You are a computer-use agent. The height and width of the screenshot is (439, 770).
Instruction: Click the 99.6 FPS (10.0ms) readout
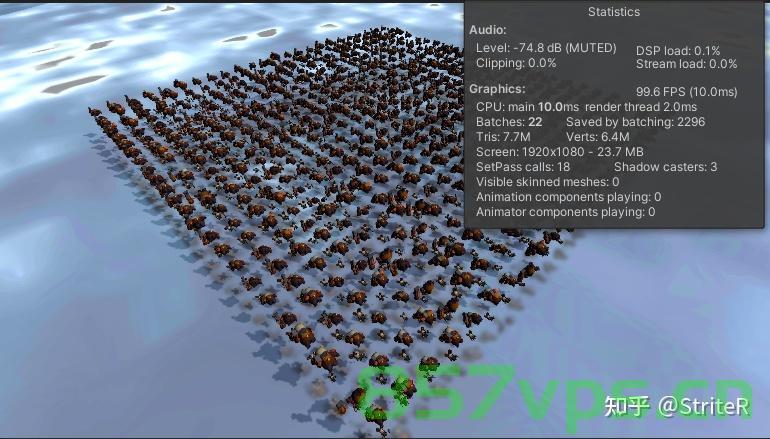click(687, 92)
